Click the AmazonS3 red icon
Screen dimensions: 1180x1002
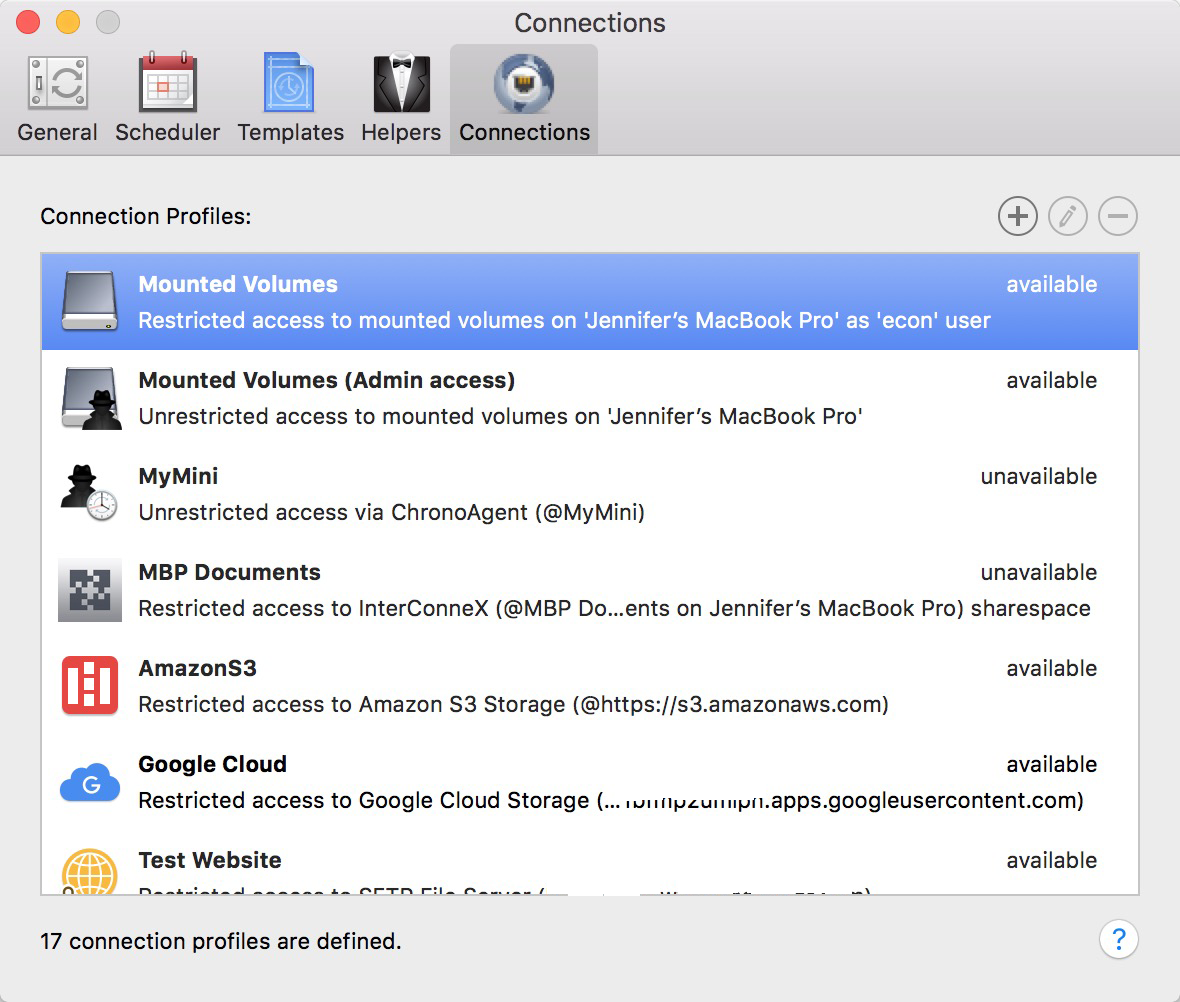90,685
